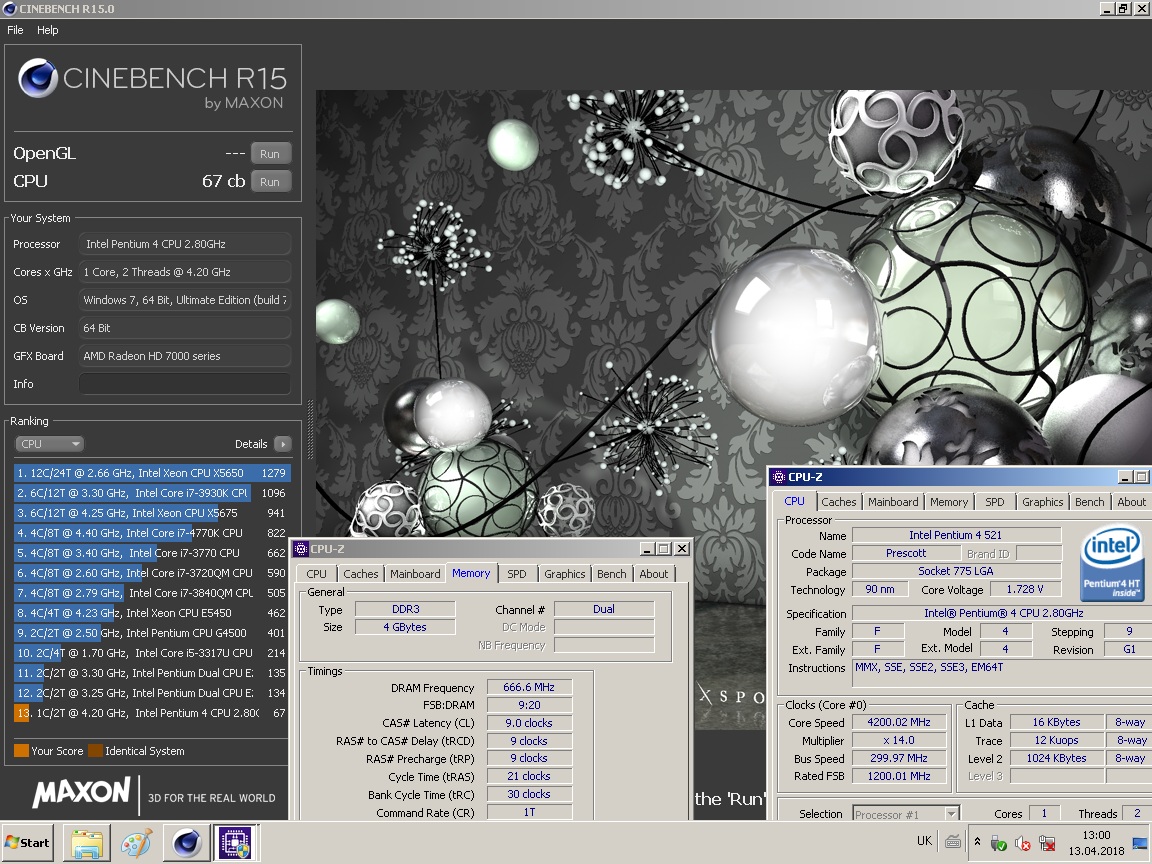Click the CPU-Z icon in Memory window titlebar
This screenshot has width=1152, height=864.
(x=301, y=549)
